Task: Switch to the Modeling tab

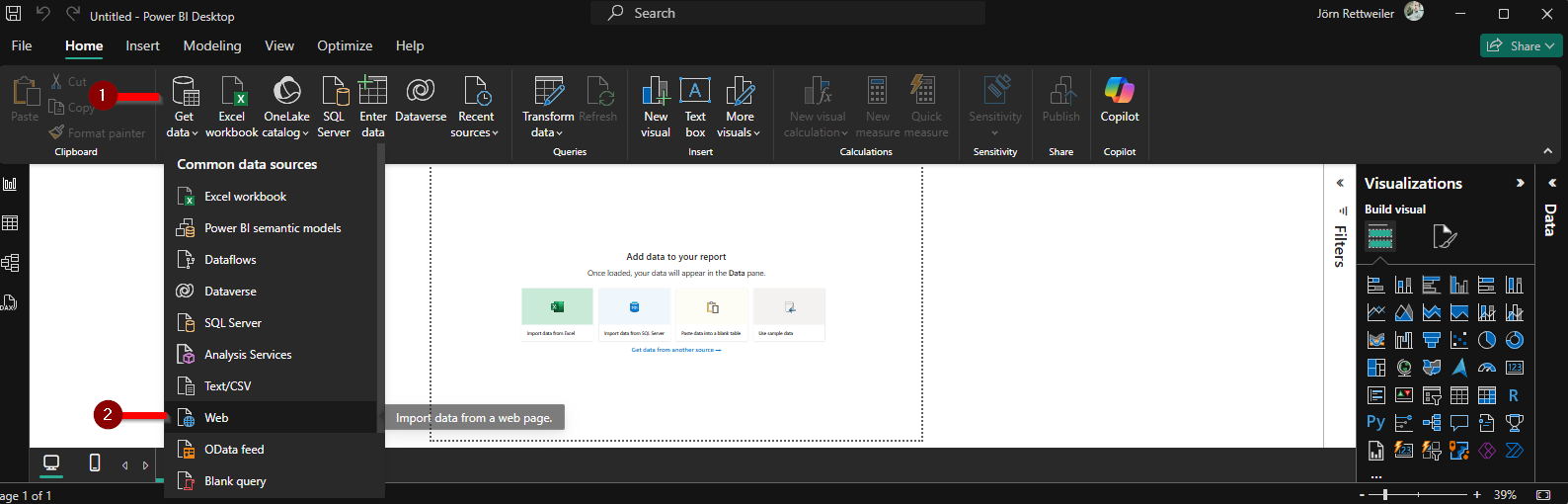Action: (212, 45)
